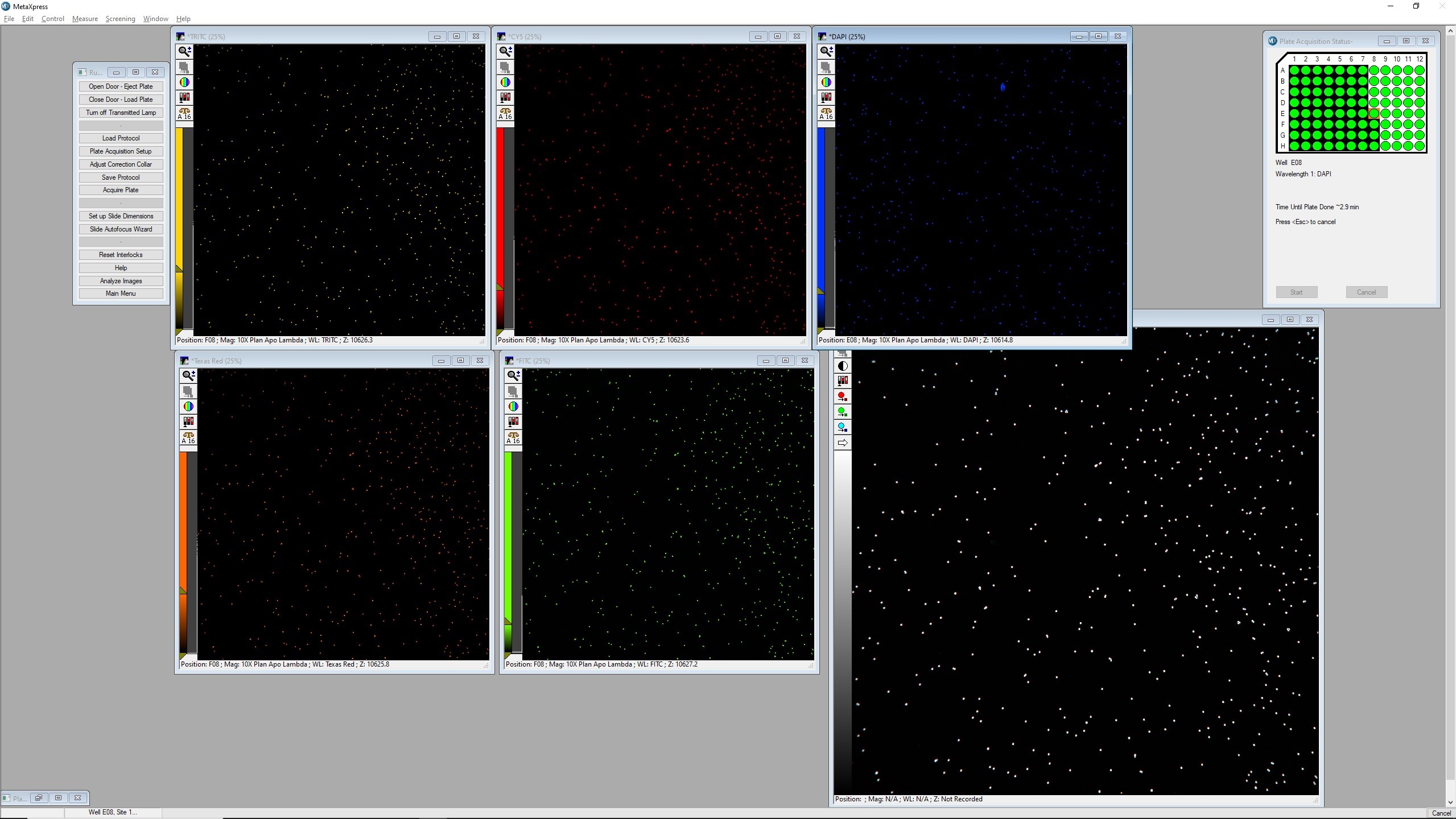Click scale image bars icon in CY5 window
Viewport: 1456px width, 819px height.
pos(505,97)
